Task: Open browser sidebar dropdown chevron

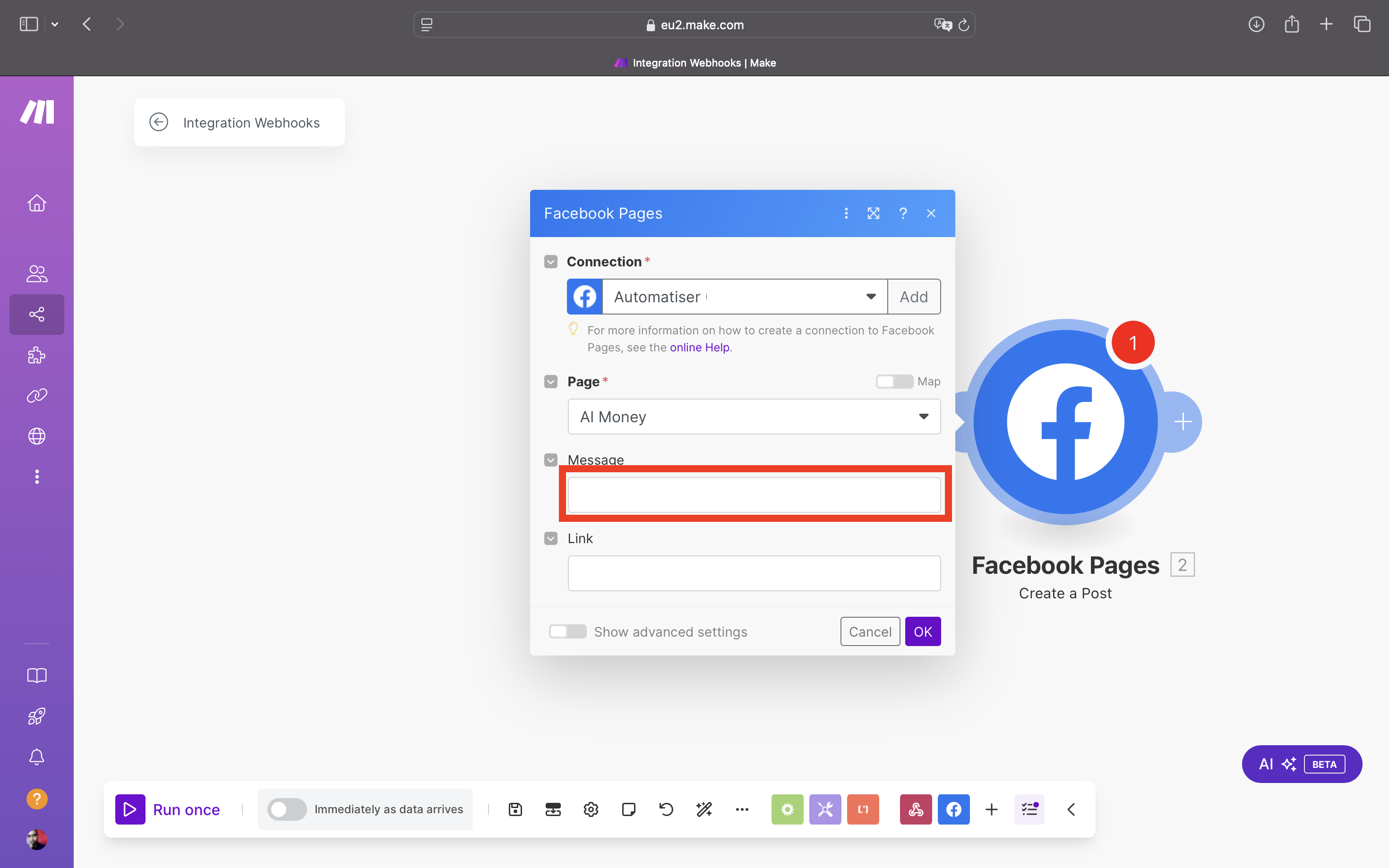Action: tap(54, 24)
